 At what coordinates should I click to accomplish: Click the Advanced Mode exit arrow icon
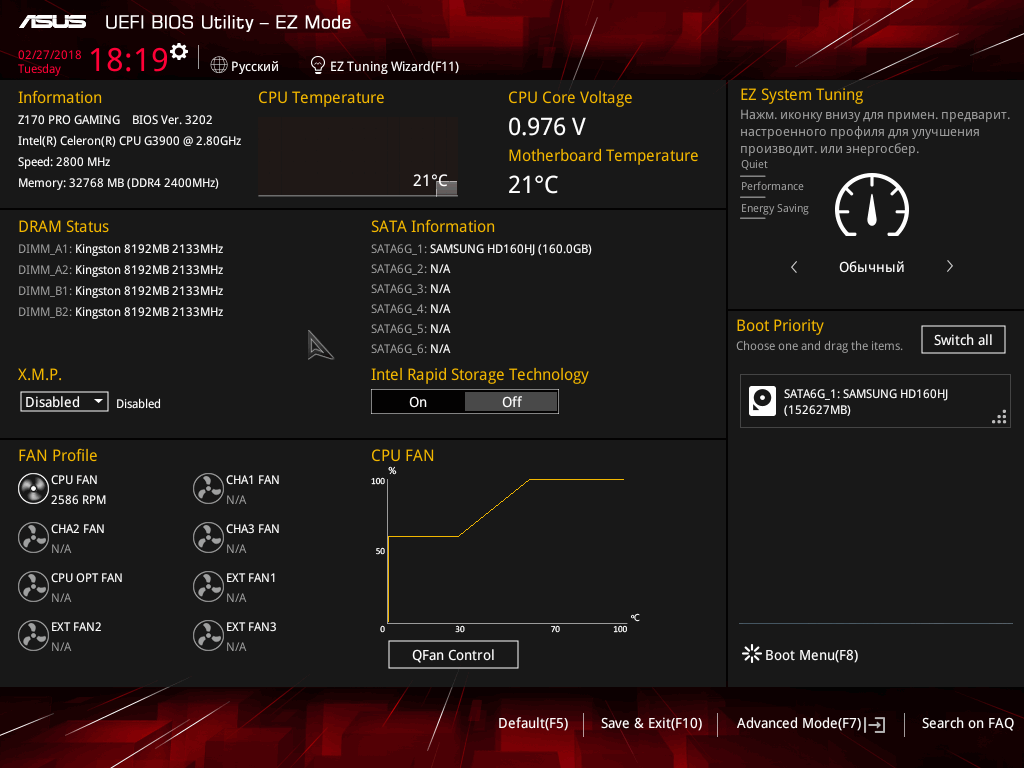tap(876, 724)
